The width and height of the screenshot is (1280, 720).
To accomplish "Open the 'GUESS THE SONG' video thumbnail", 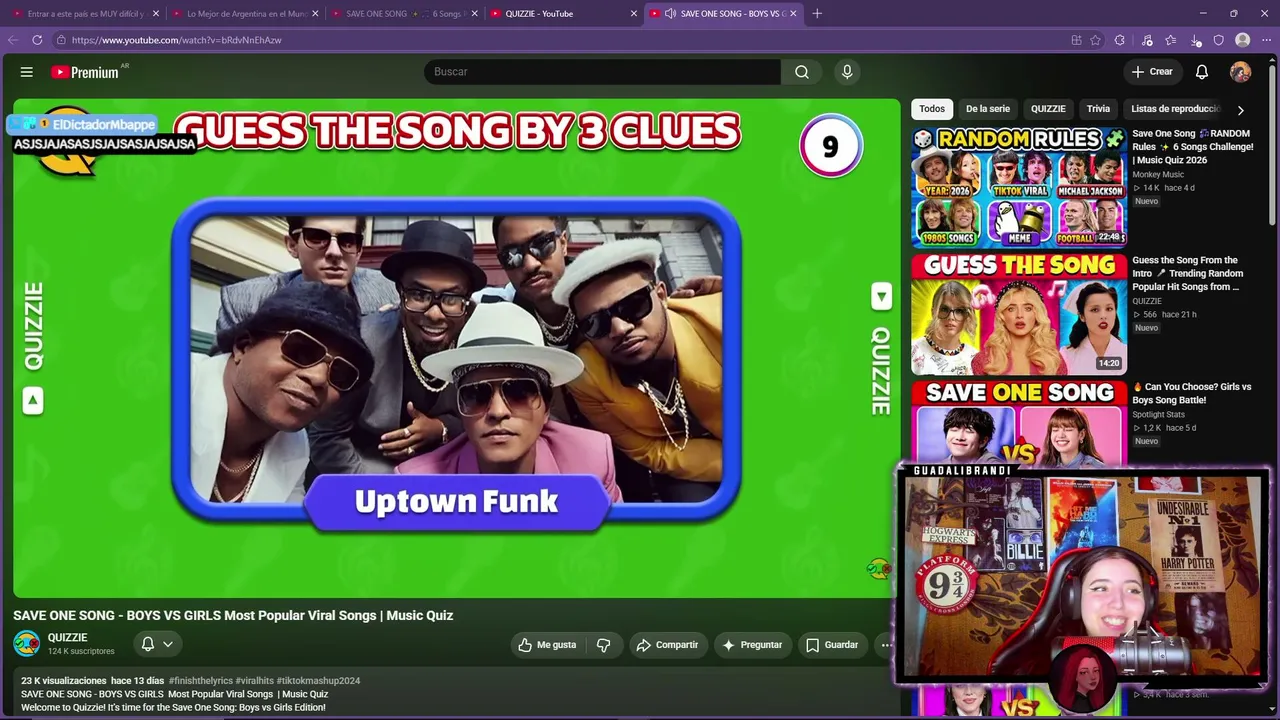I will click(x=1019, y=314).
